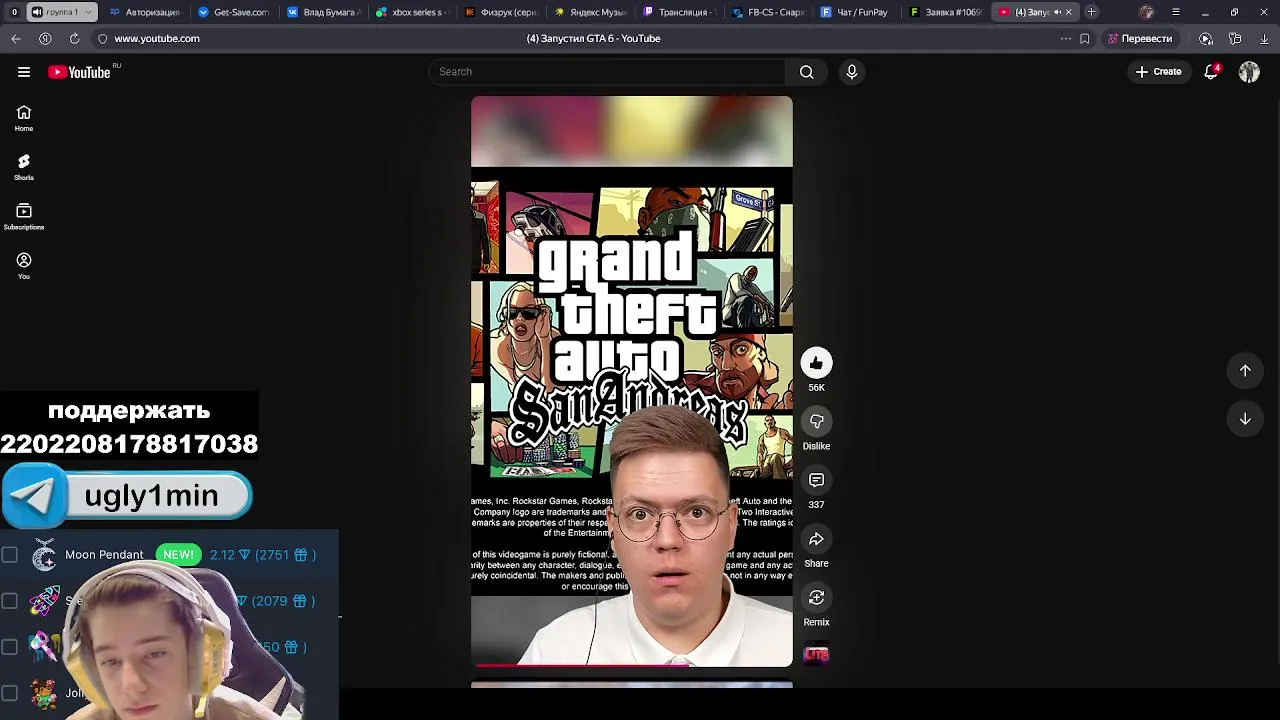Check the checkbox on the Jol... row
Viewport: 1280px width, 720px height.
pos(10,693)
